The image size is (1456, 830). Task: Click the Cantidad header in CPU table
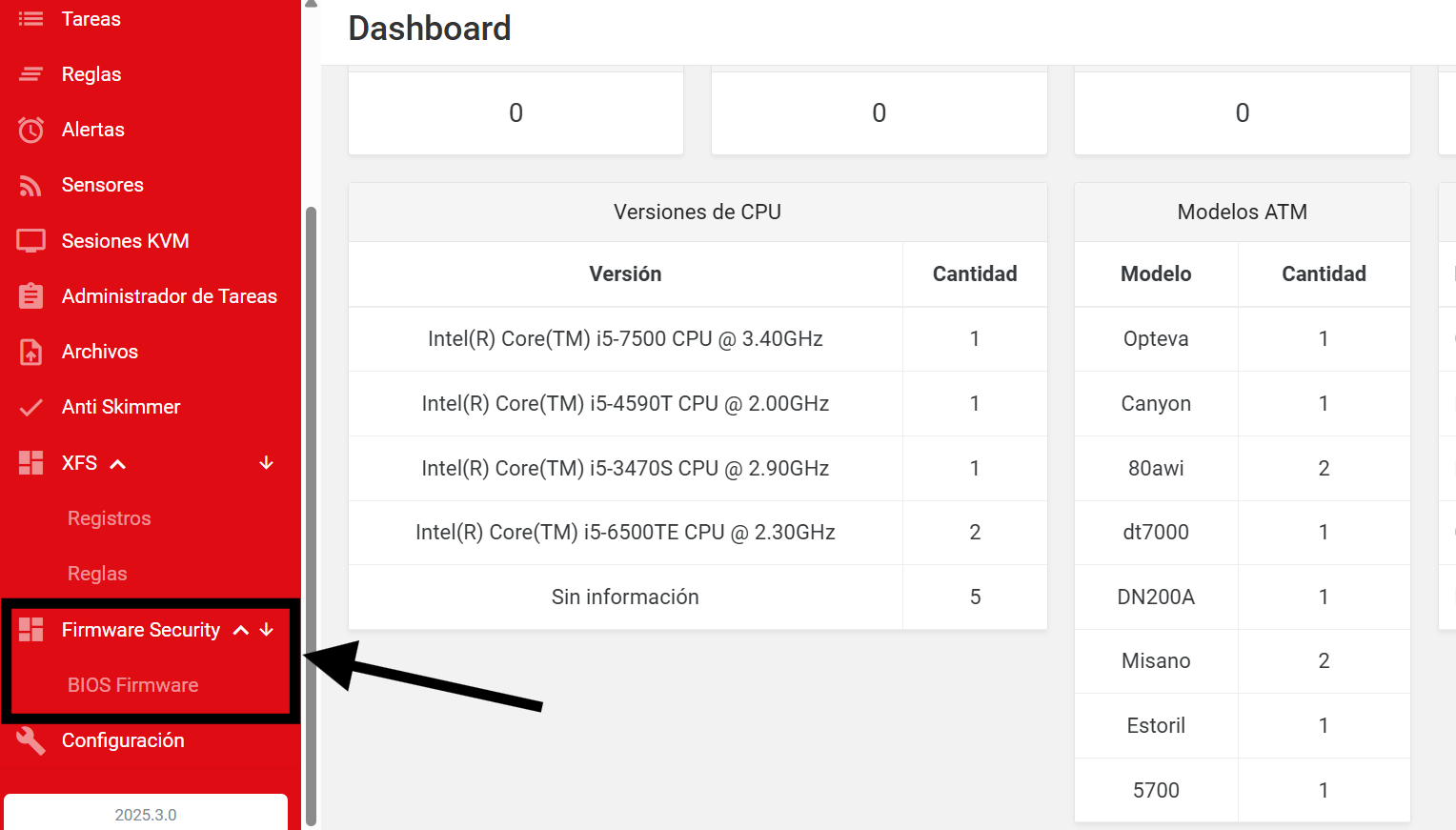(x=974, y=274)
